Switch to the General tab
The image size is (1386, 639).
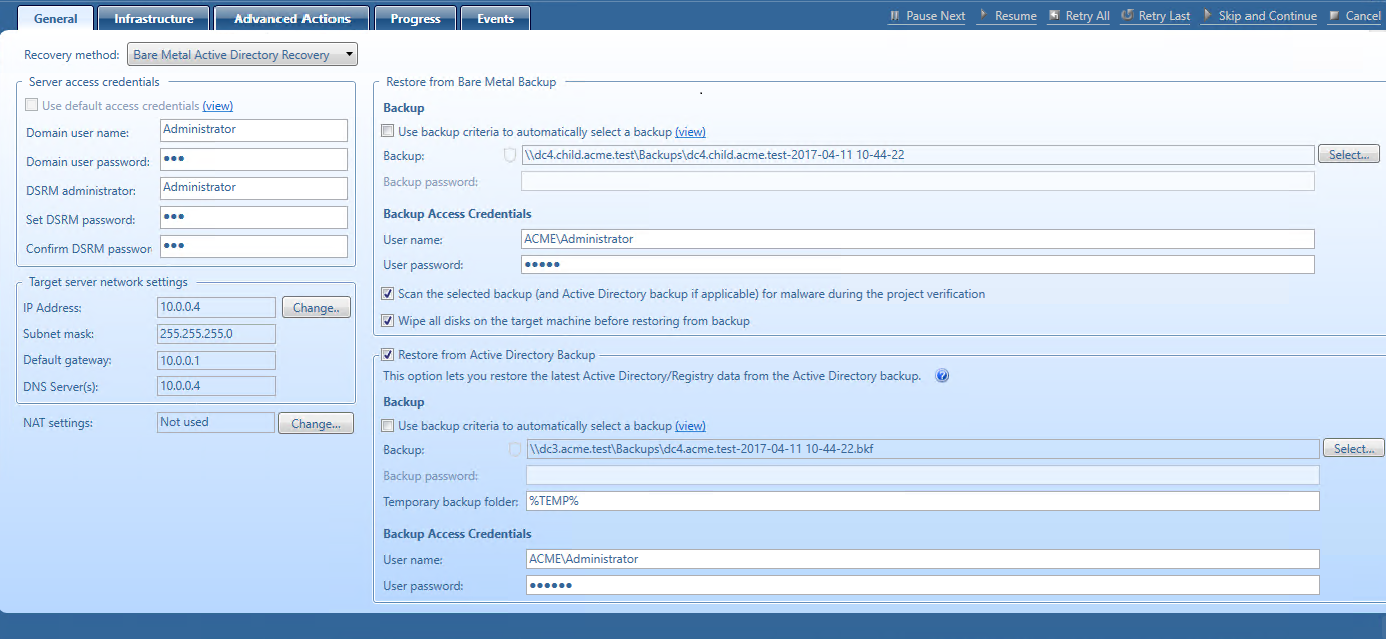coord(56,18)
